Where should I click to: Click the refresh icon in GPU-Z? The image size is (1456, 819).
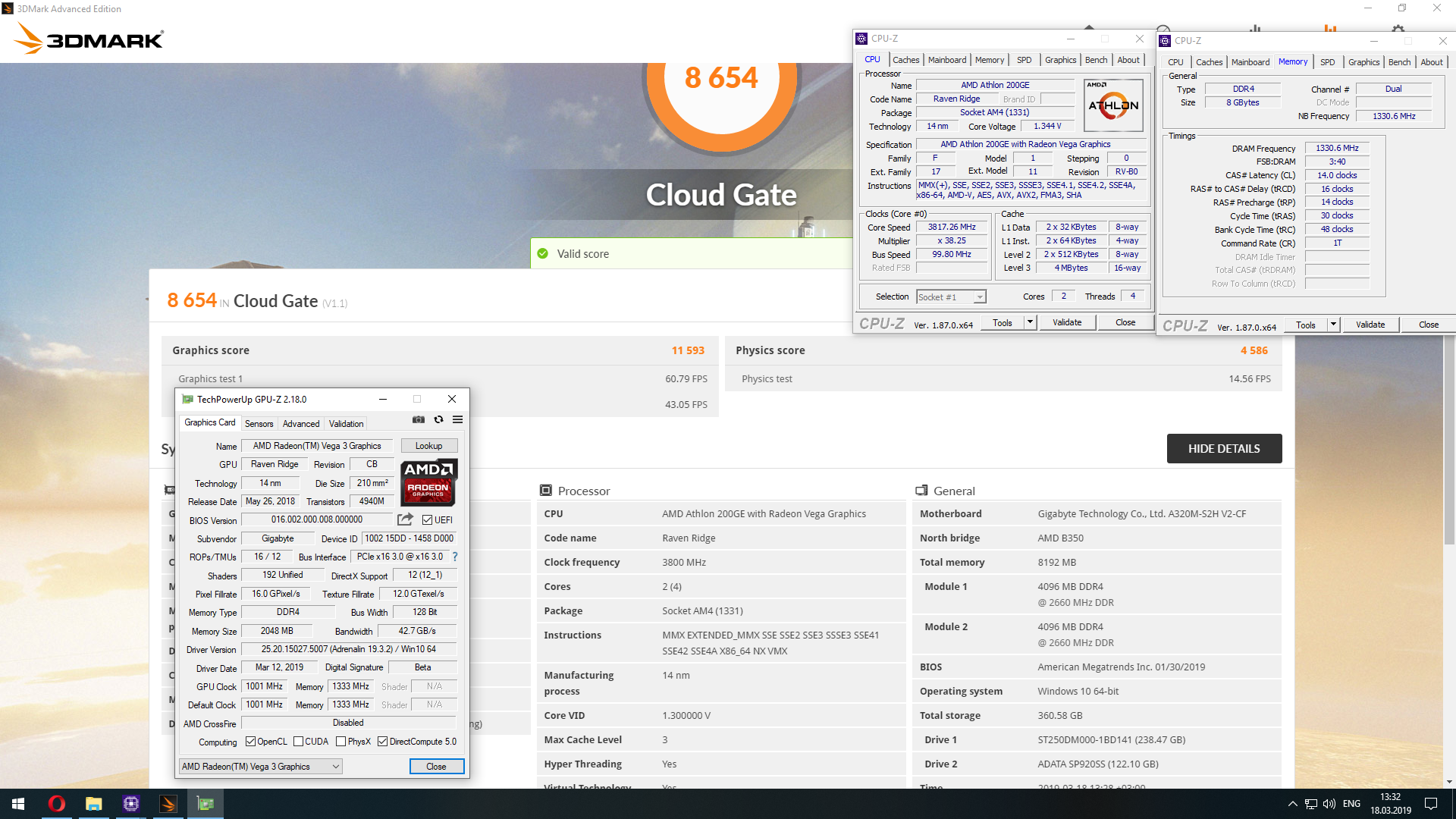tap(438, 419)
